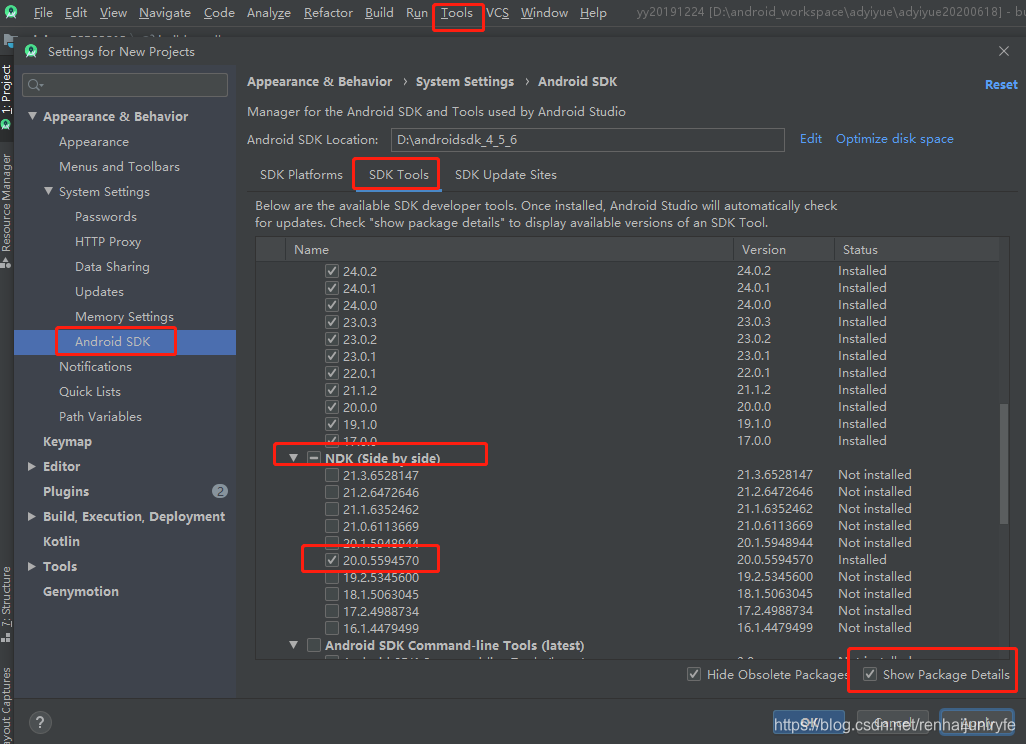Open the VCS menu

pos(497,12)
